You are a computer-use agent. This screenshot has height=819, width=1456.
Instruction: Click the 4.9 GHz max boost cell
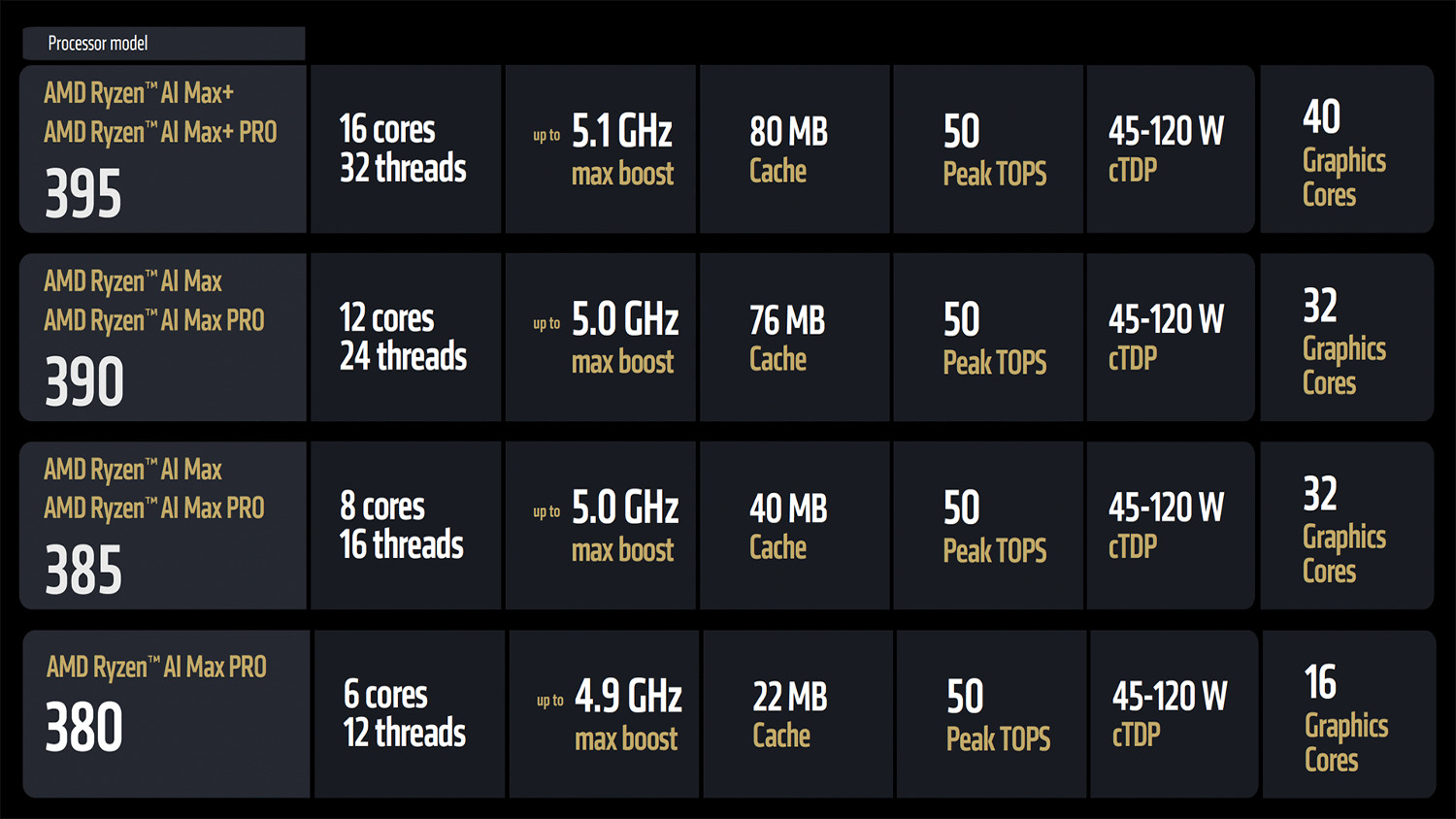[604, 714]
